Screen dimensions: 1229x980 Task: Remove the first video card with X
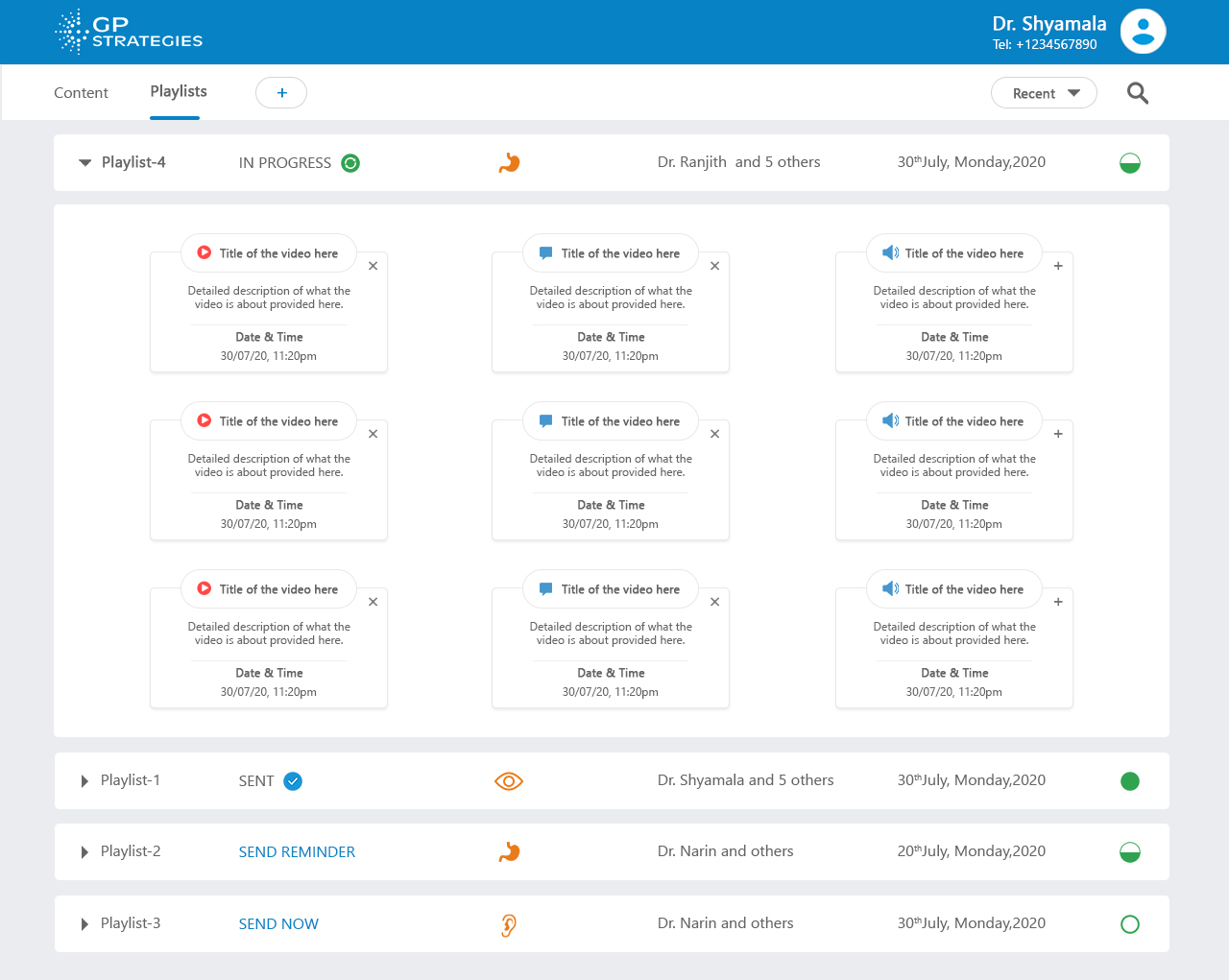tap(373, 266)
